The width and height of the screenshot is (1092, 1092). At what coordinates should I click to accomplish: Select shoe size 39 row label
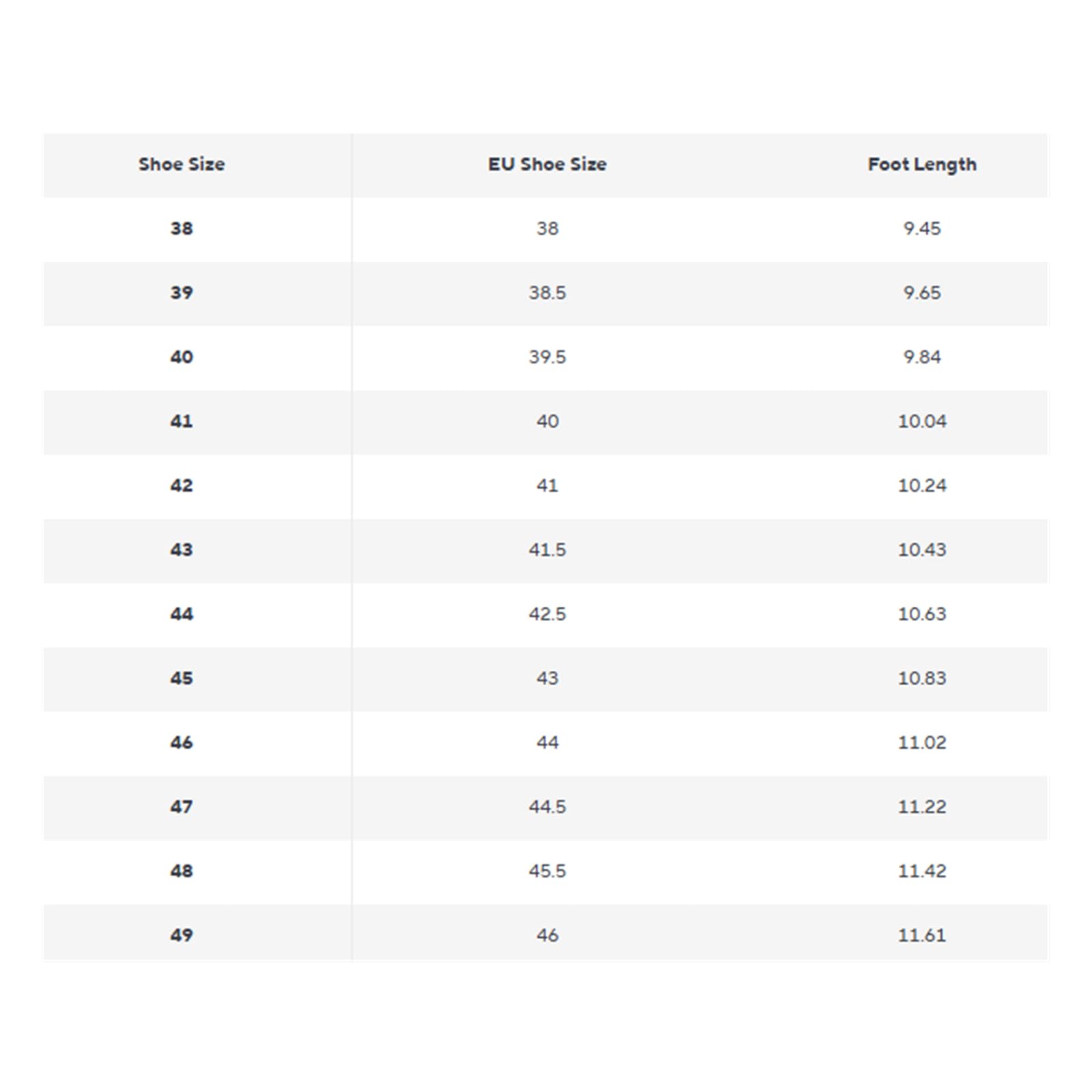point(182,293)
